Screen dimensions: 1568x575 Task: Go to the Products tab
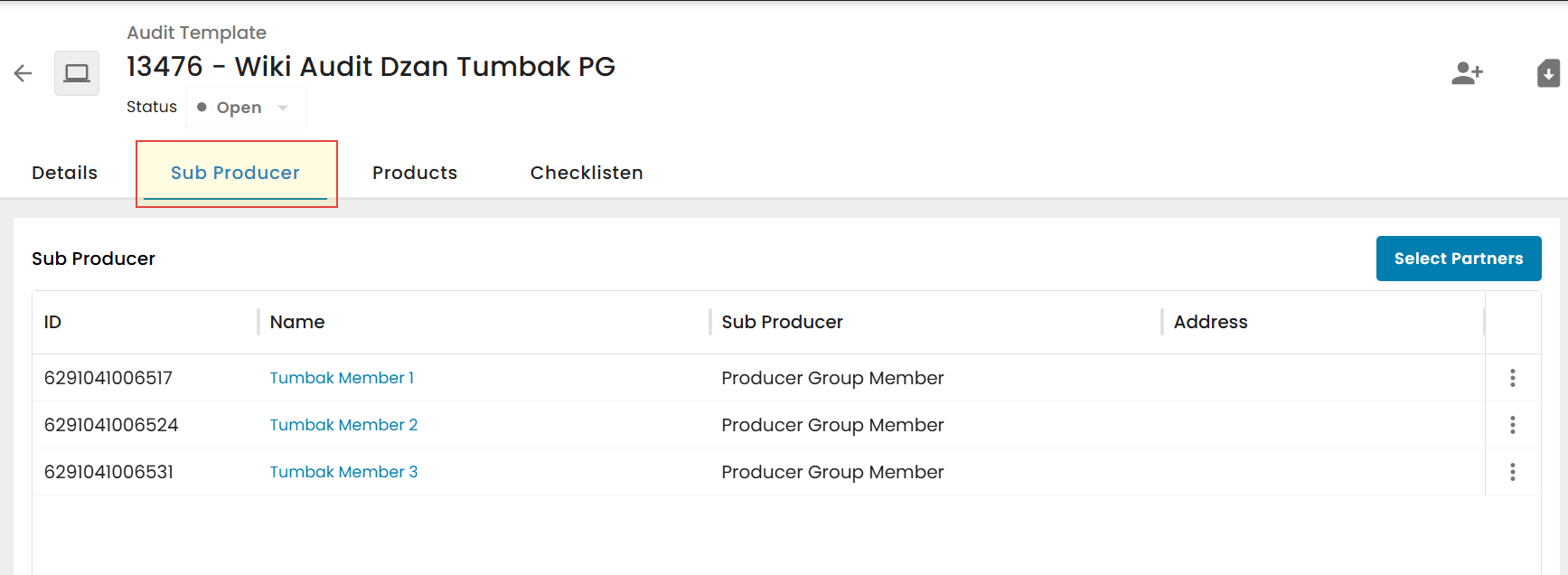tap(415, 173)
